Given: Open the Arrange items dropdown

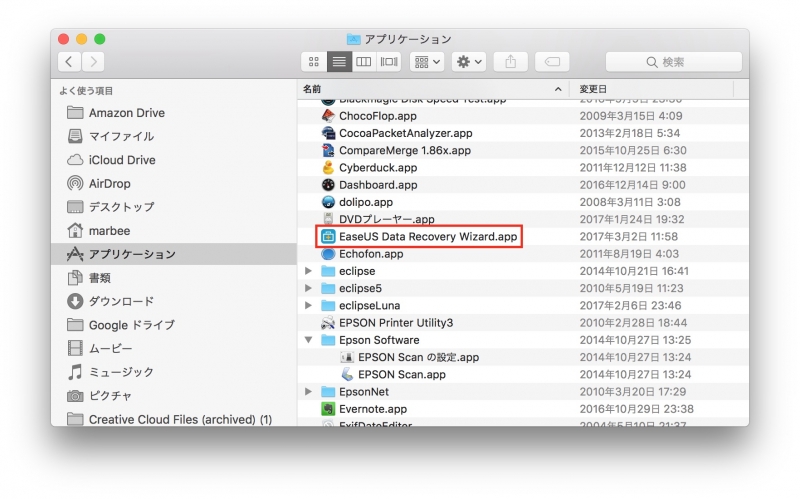Looking at the screenshot, I should point(428,62).
